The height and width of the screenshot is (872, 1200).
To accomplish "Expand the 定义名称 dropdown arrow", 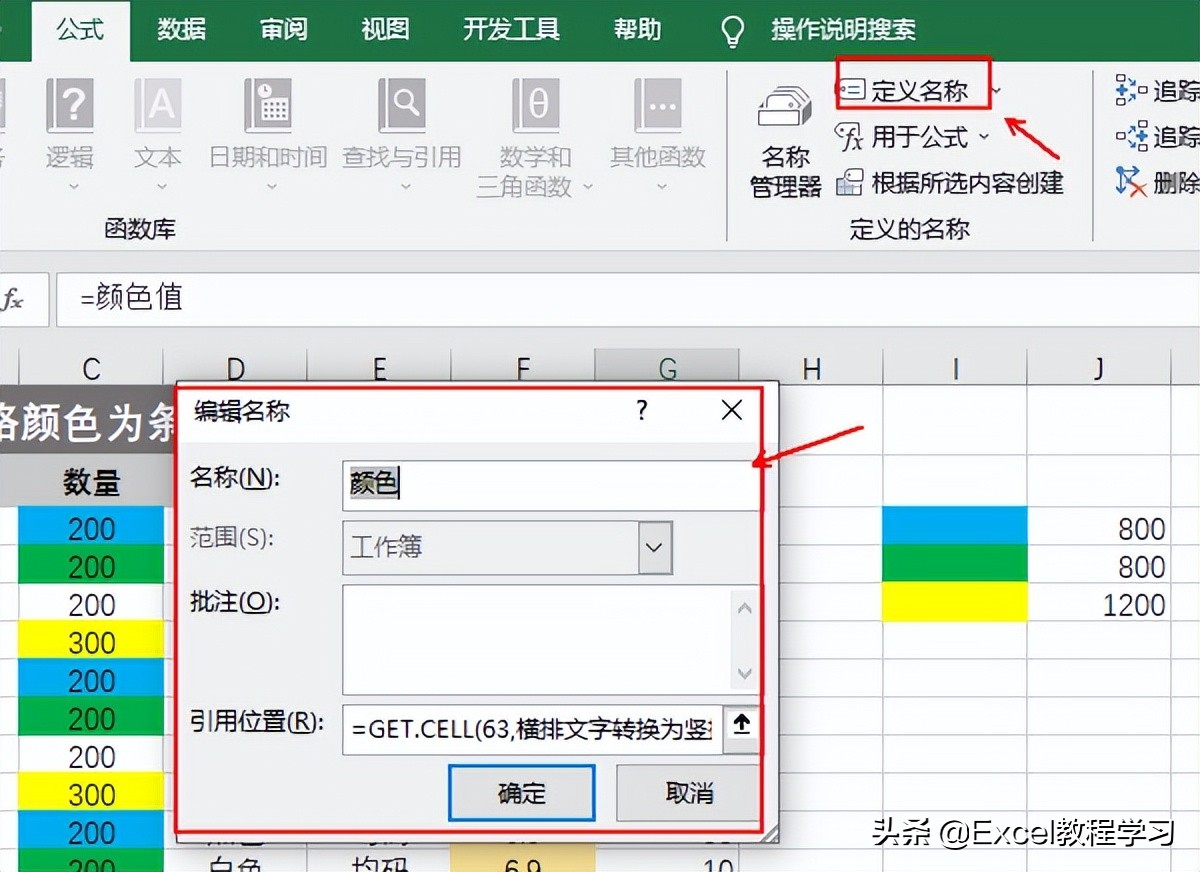I will pos(996,92).
